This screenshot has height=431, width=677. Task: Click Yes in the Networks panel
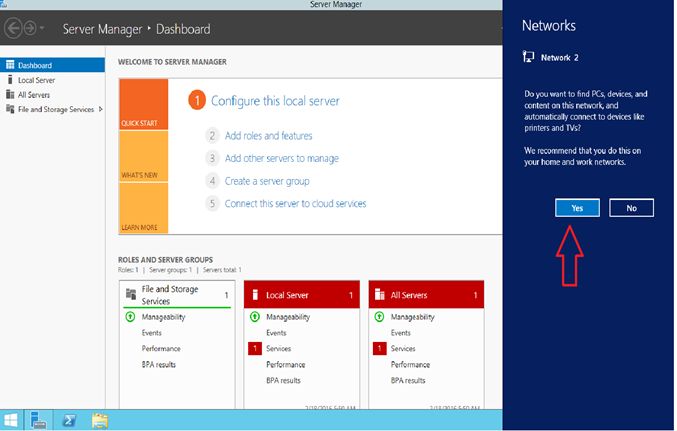(577, 208)
